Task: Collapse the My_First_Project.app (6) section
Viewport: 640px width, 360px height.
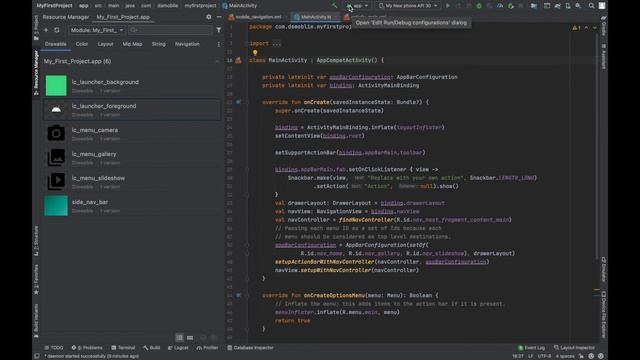Action: [218, 61]
